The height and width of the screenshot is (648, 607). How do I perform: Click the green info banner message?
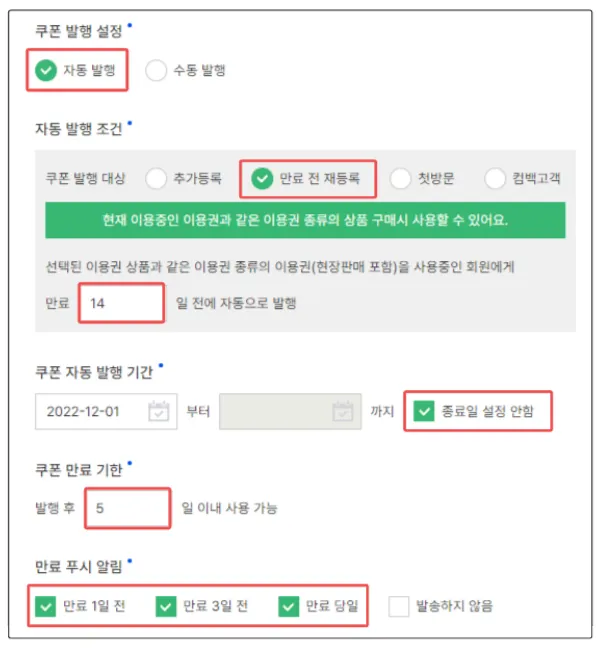coord(304,219)
